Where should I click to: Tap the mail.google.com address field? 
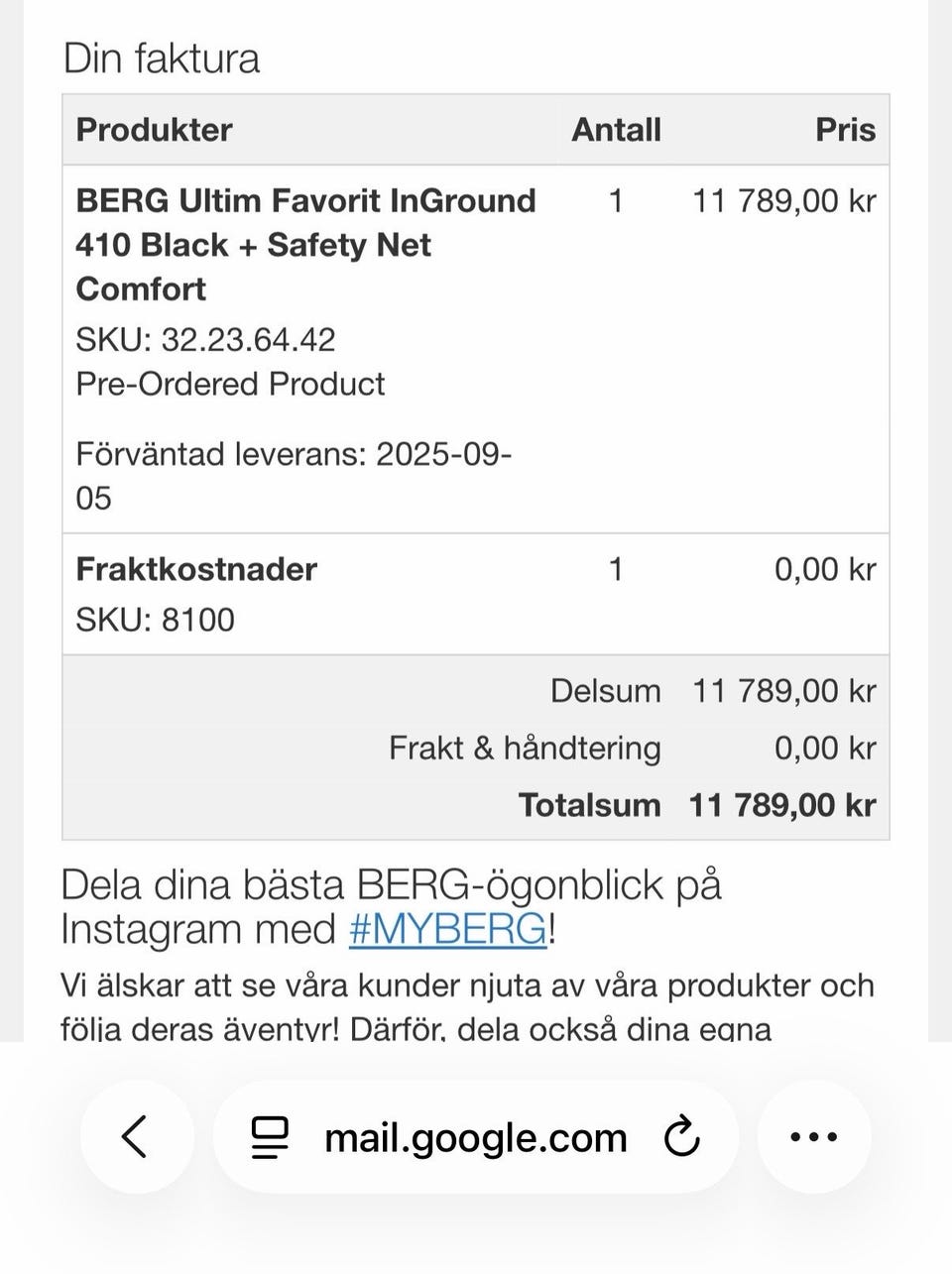pyautogui.click(x=475, y=1138)
